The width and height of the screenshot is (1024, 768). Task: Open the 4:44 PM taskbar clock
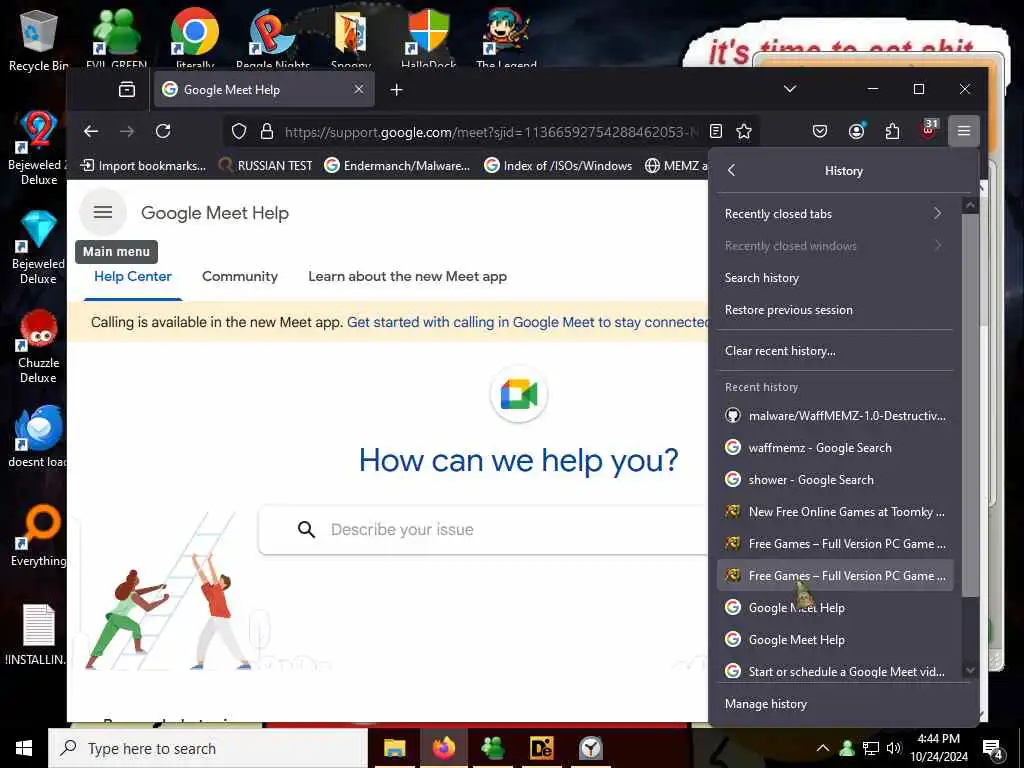pos(938,748)
